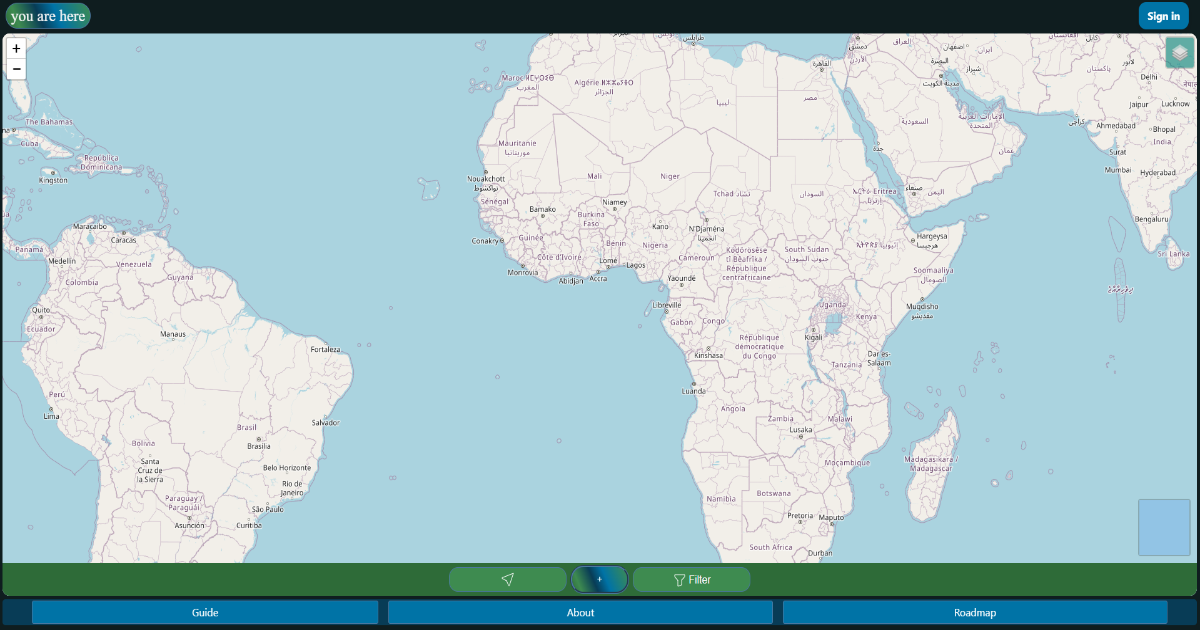Click the Tanzania label on the map
This screenshot has height=630, width=1200.
click(x=847, y=365)
